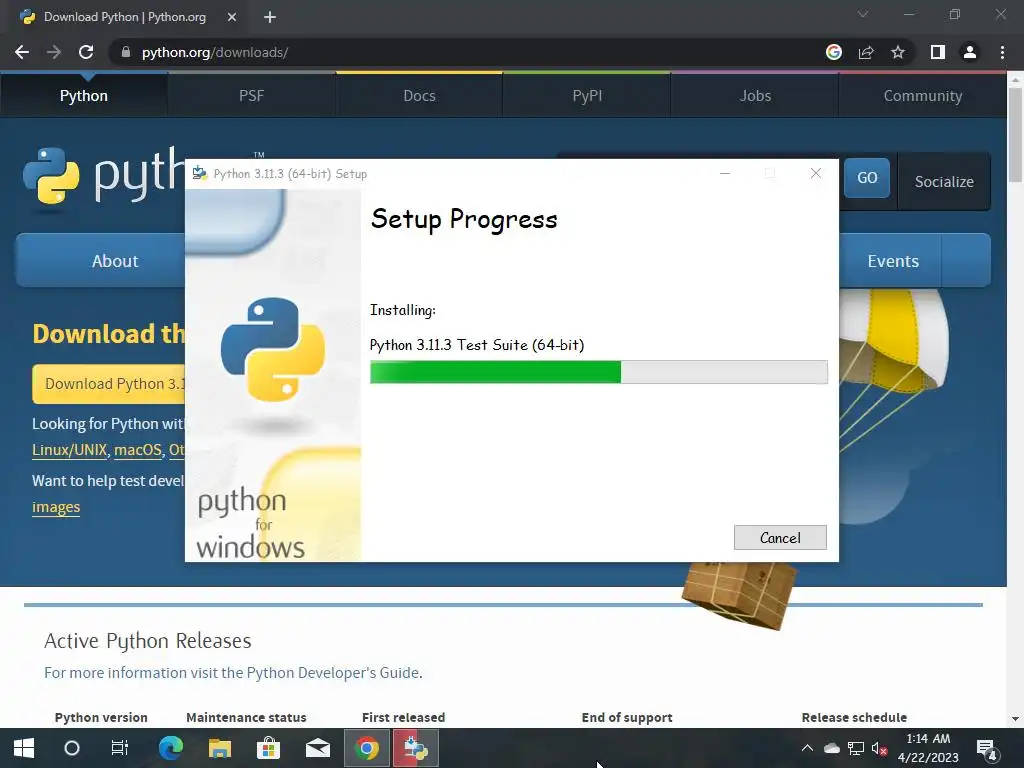Open Task View on the taskbar
The image size is (1024, 768).
120,748
